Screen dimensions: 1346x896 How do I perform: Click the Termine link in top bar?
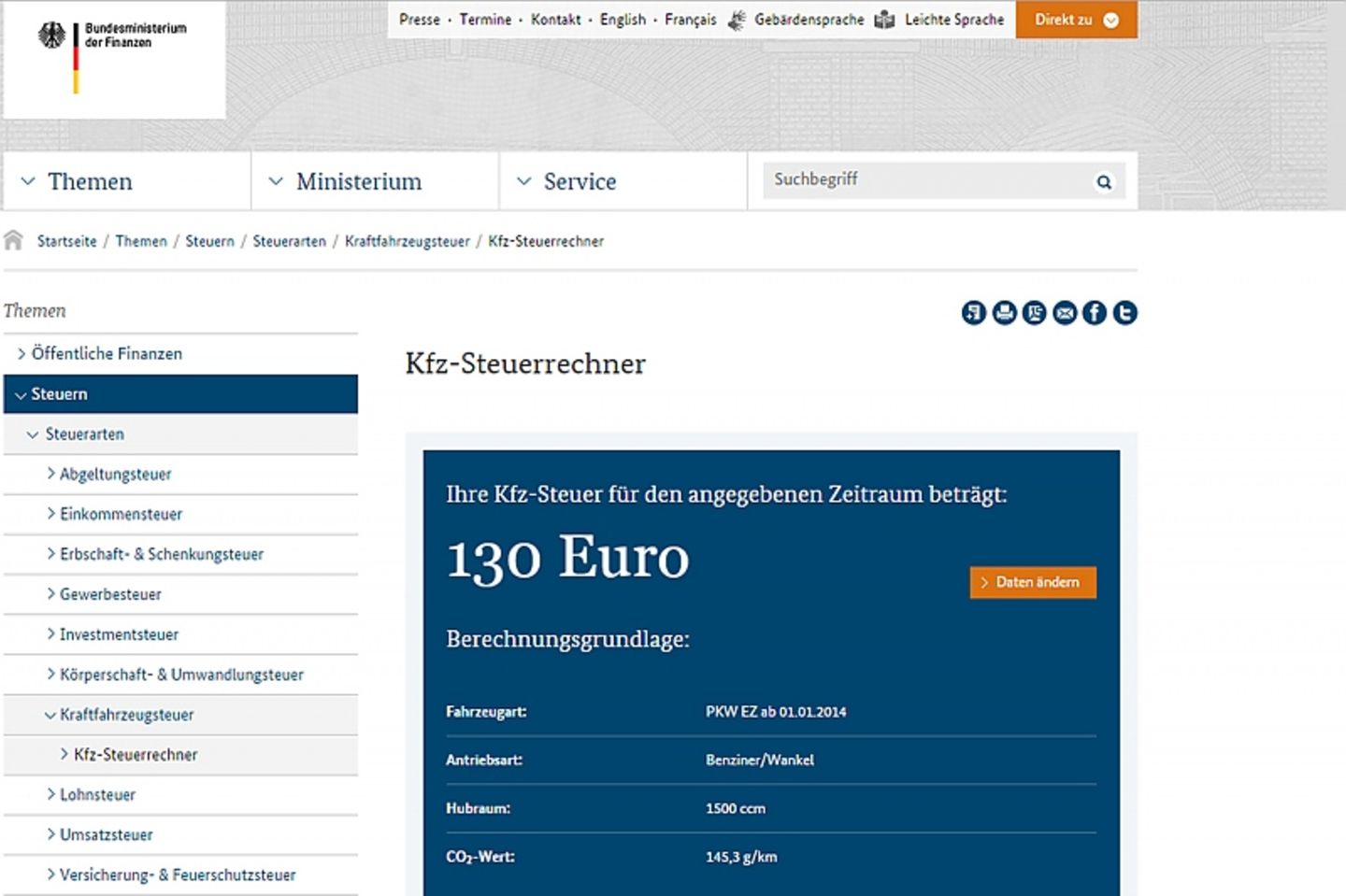[485, 20]
